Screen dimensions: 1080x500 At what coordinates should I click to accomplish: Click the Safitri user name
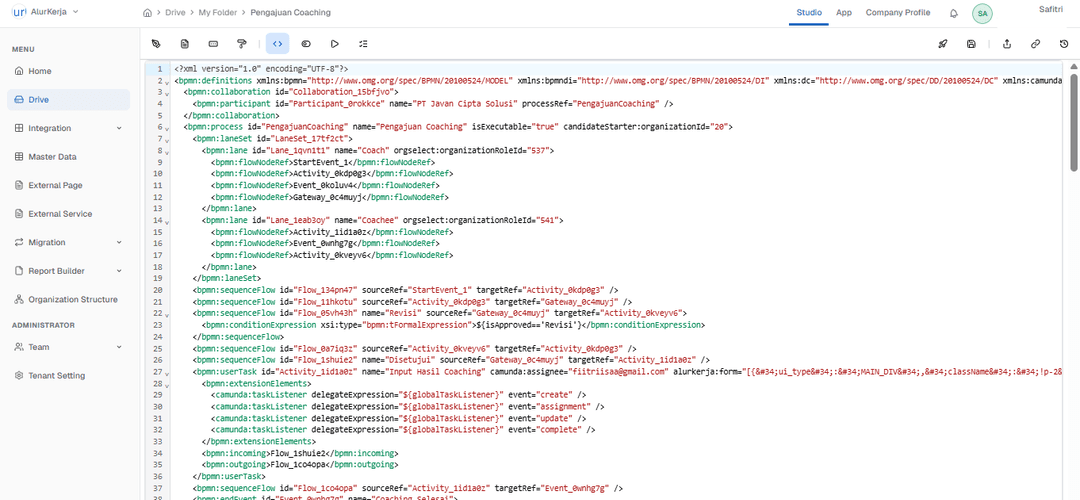click(1051, 9)
